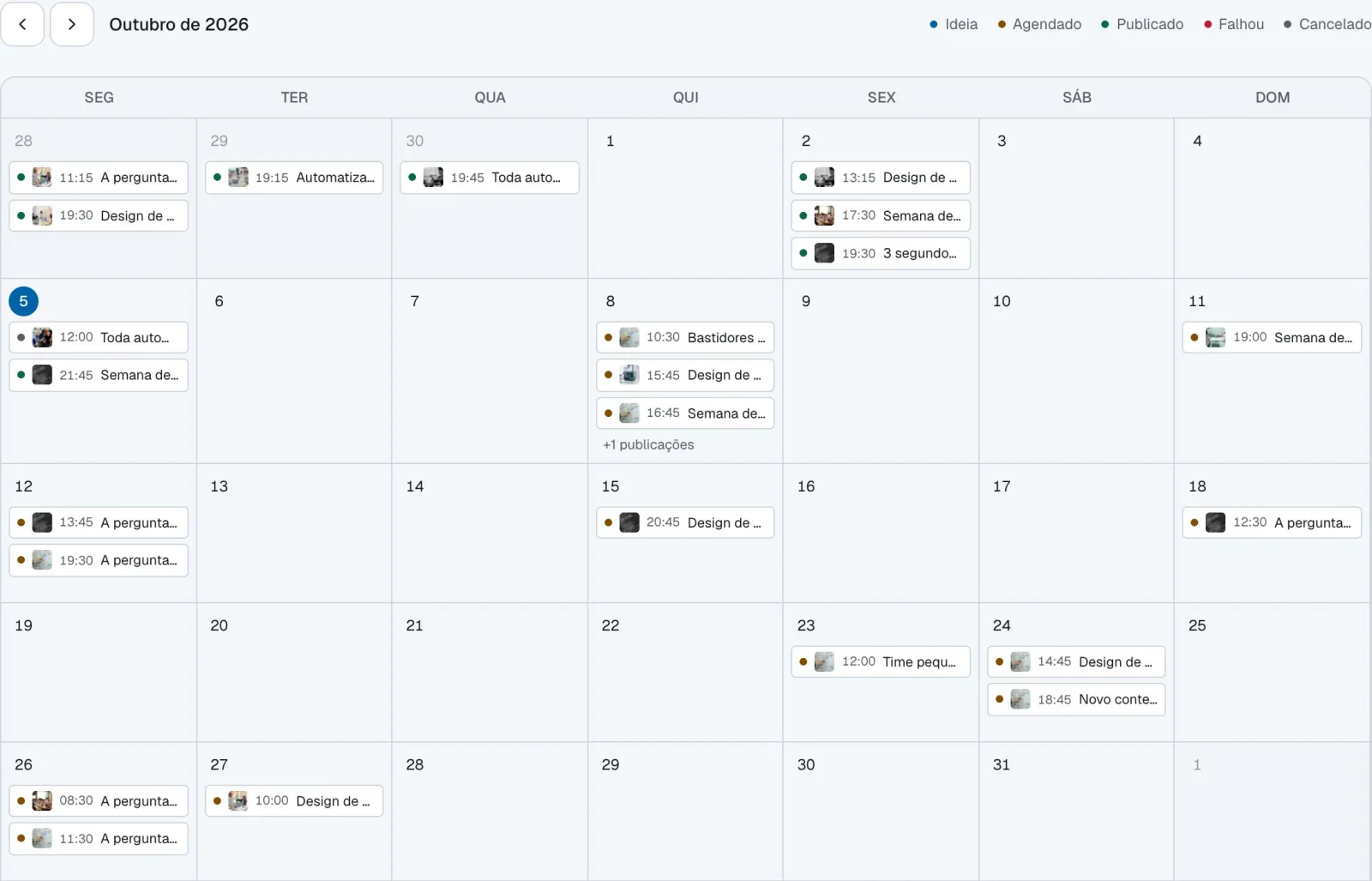Select day 21 in the calendar
Viewport: 1372px width, 881px height.
pyautogui.click(x=415, y=625)
